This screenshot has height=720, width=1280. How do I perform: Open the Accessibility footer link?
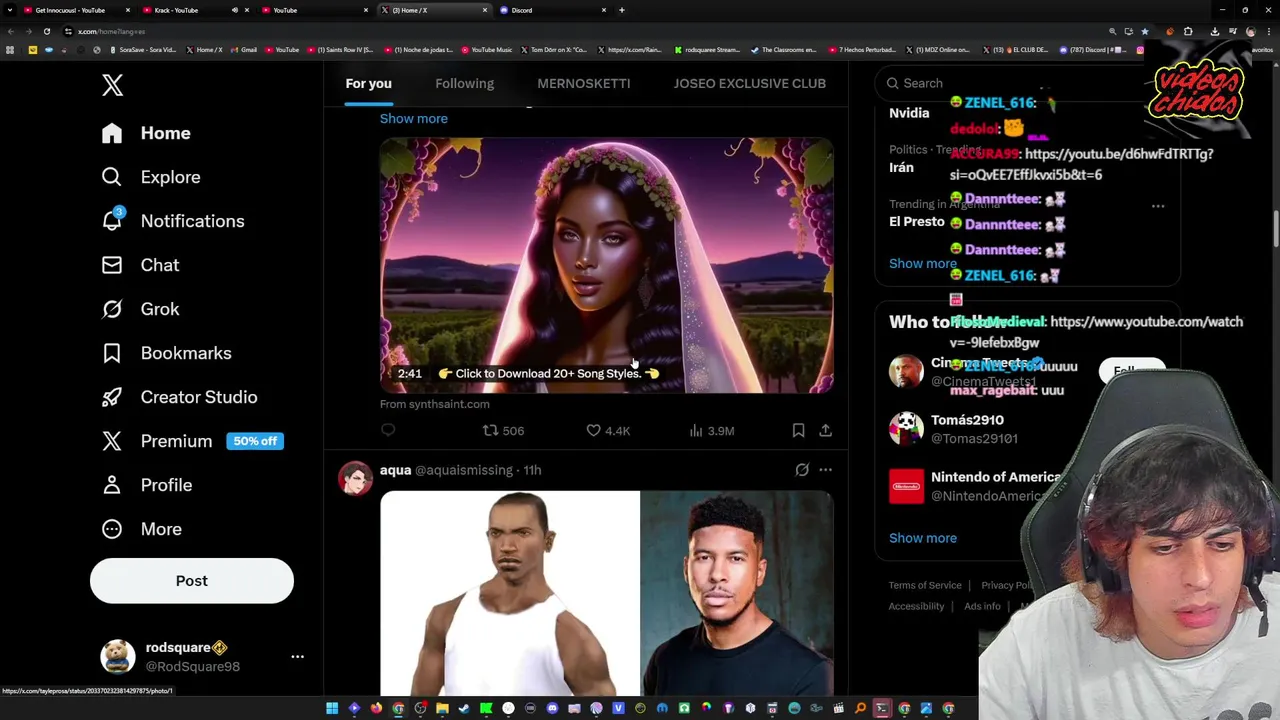[x=916, y=606]
